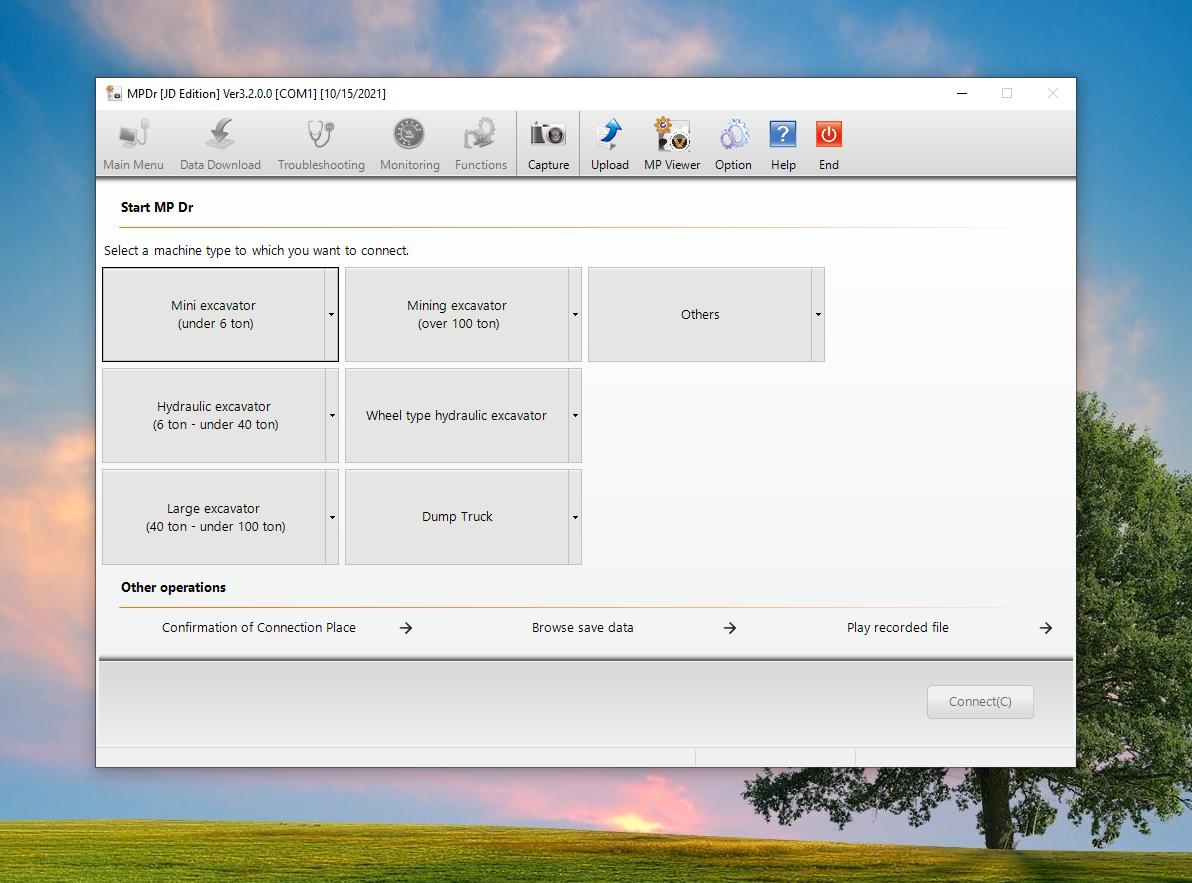Viewport: 1192px width, 883px height.
Task: Click the Main Menu toolbar icon
Action: (x=133, y=135)
